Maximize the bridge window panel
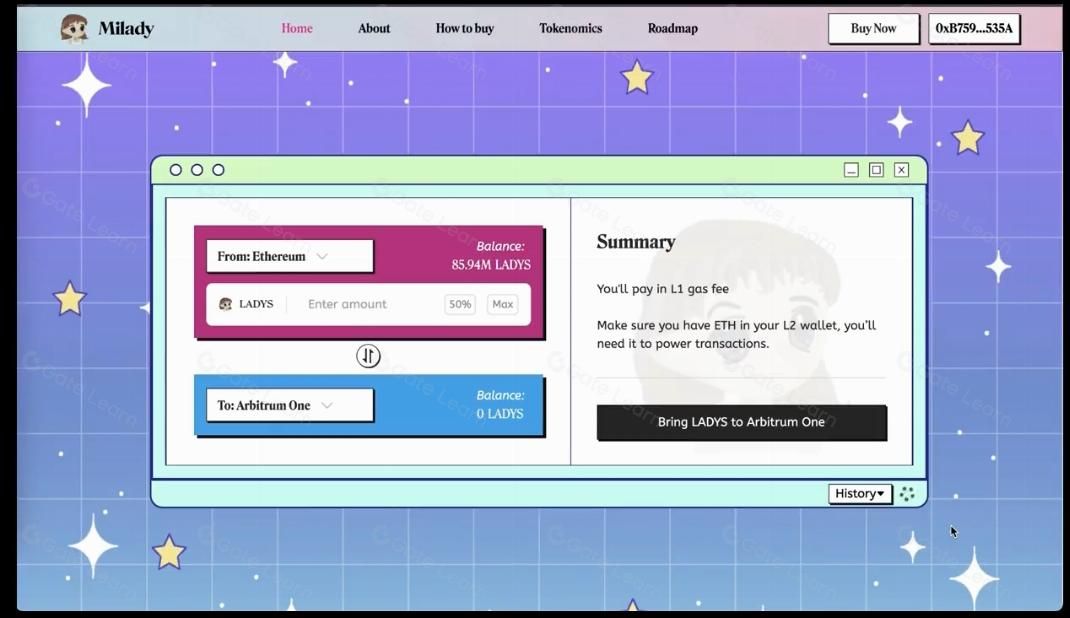This screenshot has height=618, width=1070. (x=876, y=170)
